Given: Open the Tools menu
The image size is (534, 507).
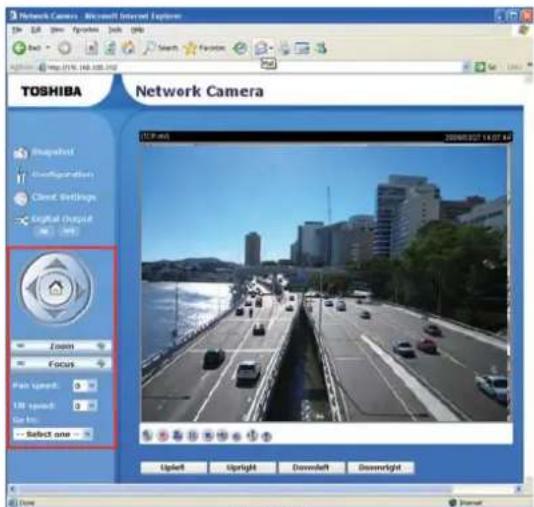Looking at the screenshot, I should click(115, 30).
